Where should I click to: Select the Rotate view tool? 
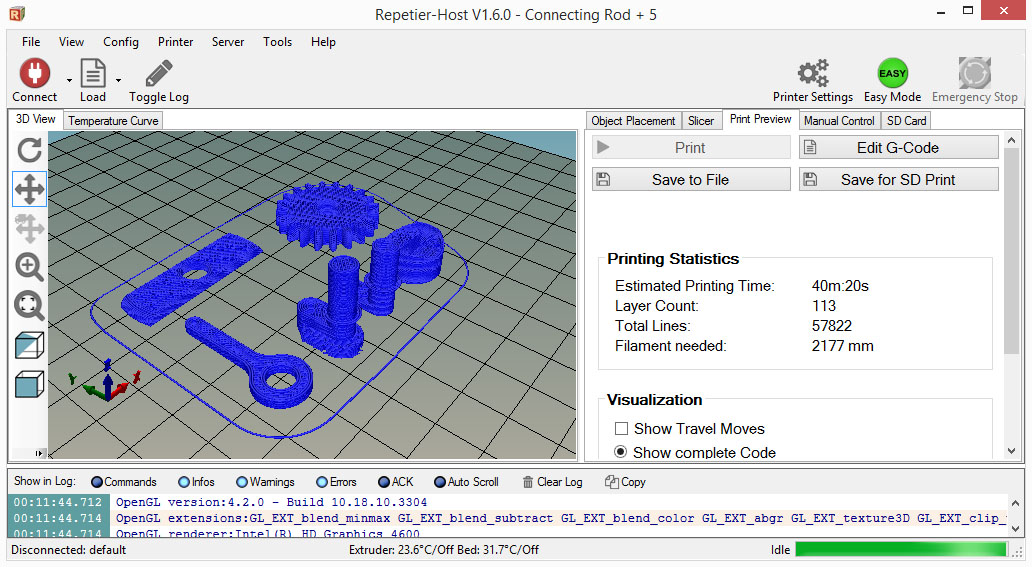click(x=30, y=150)
